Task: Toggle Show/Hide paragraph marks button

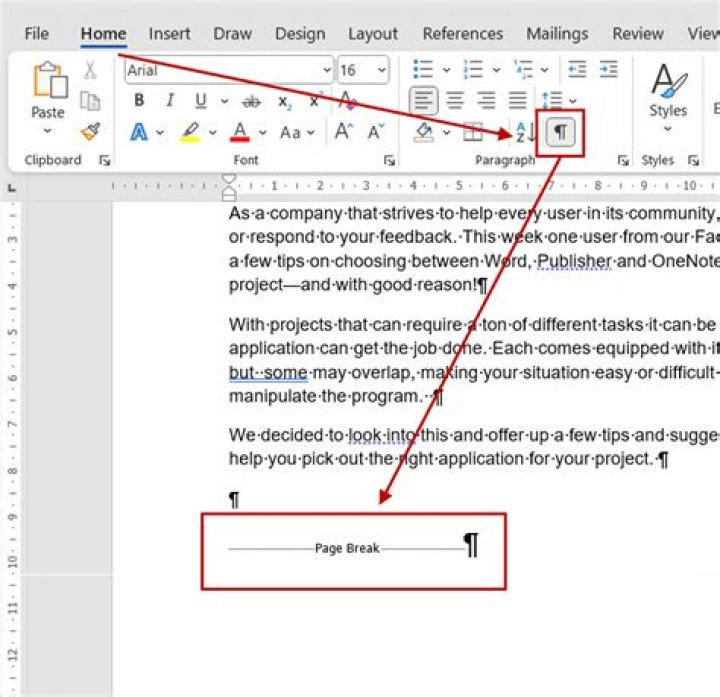Action: [x=560, y=132]
